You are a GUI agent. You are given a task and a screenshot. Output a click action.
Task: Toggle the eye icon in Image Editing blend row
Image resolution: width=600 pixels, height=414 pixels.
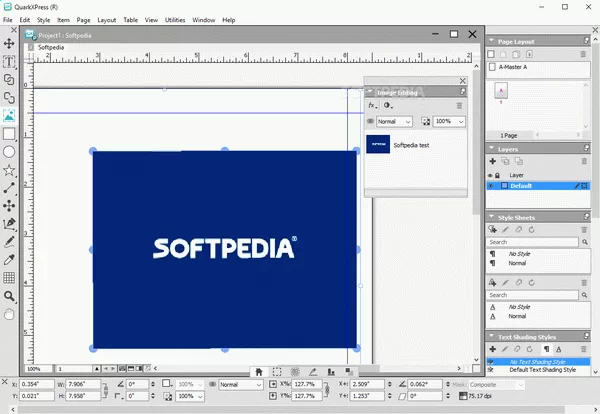point(370,121)
